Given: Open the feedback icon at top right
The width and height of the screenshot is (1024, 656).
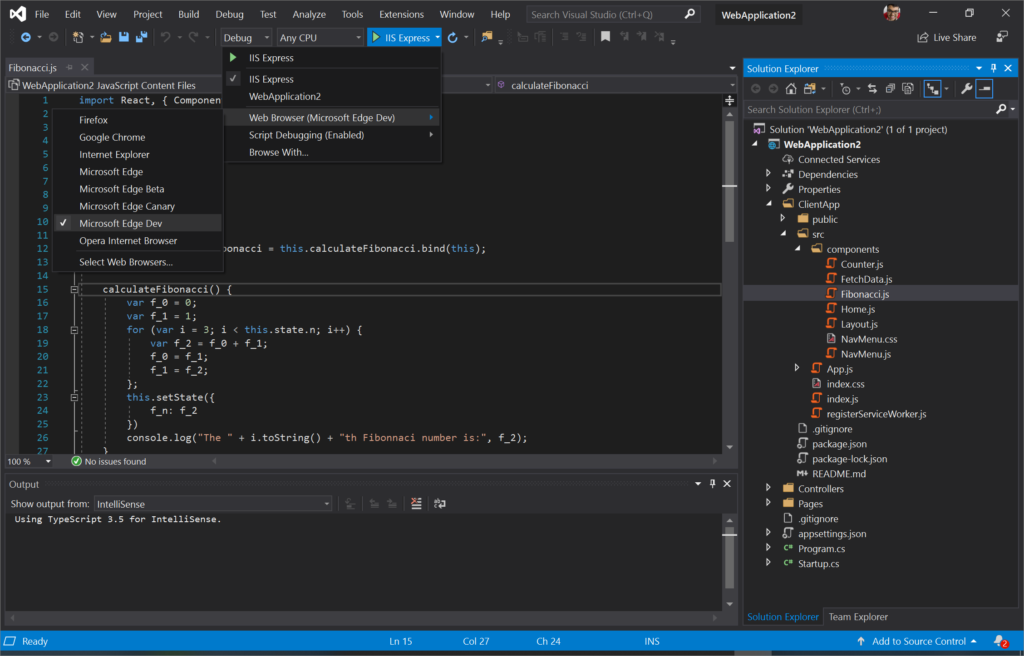Looking at the screenshot, I should 1002,37.
